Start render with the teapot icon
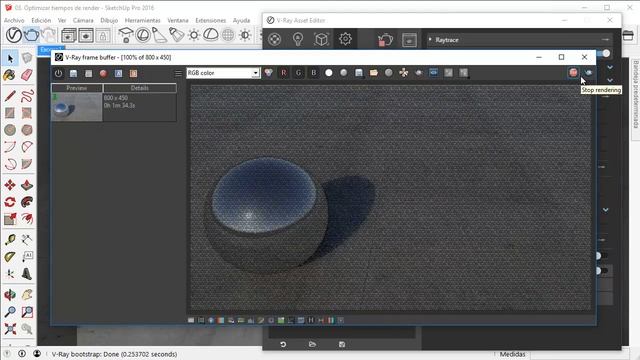This screenshot has height=360, width=640. coord(31,35)
